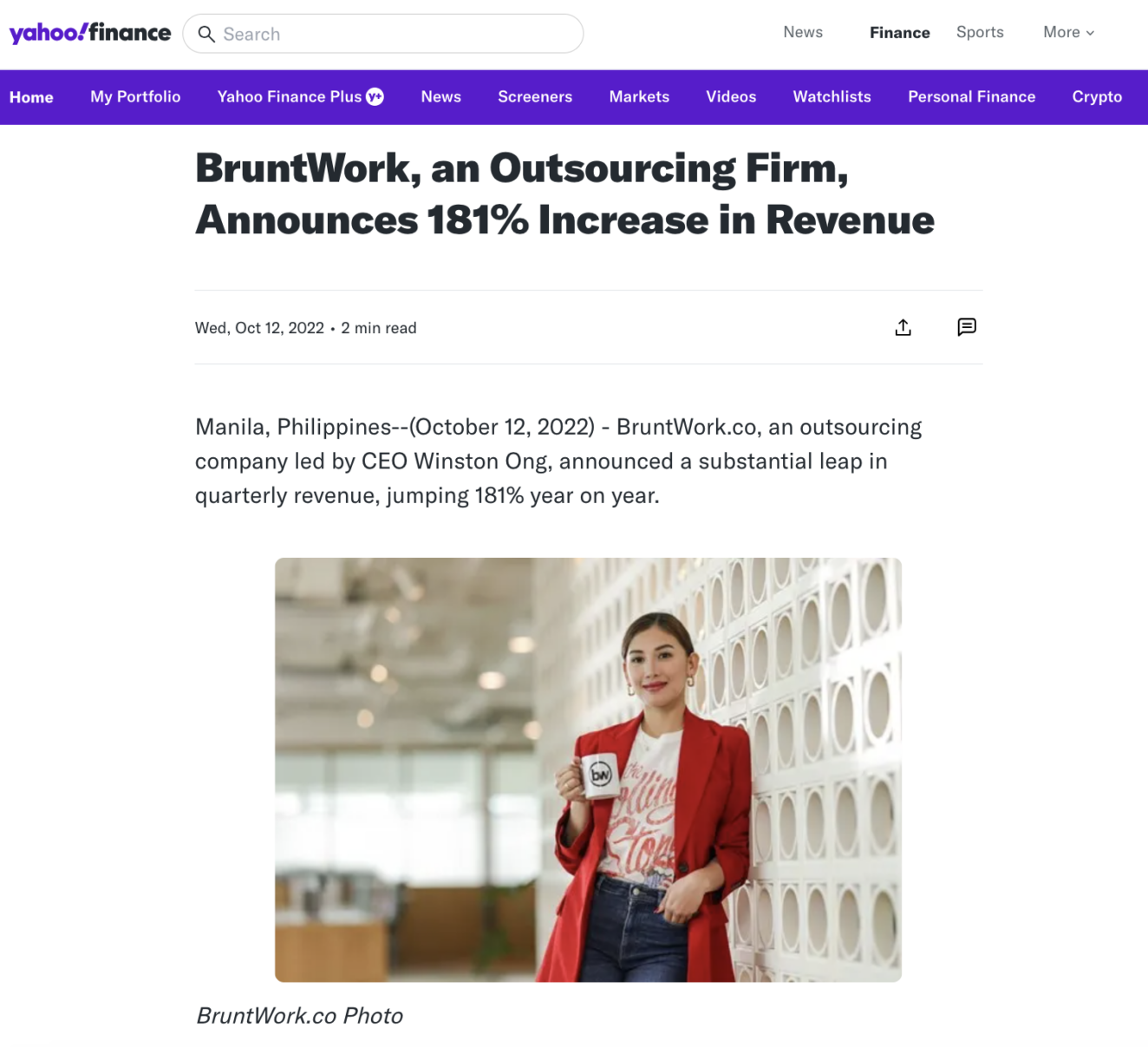Open the Screeners tab
1148x1047 pixels.
click(535, 96)
